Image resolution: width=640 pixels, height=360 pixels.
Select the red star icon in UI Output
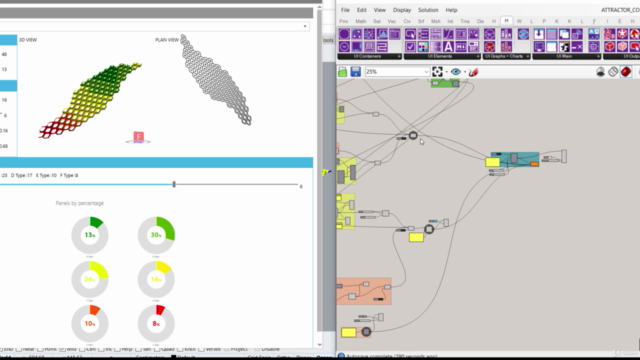(x=622, y=34)
